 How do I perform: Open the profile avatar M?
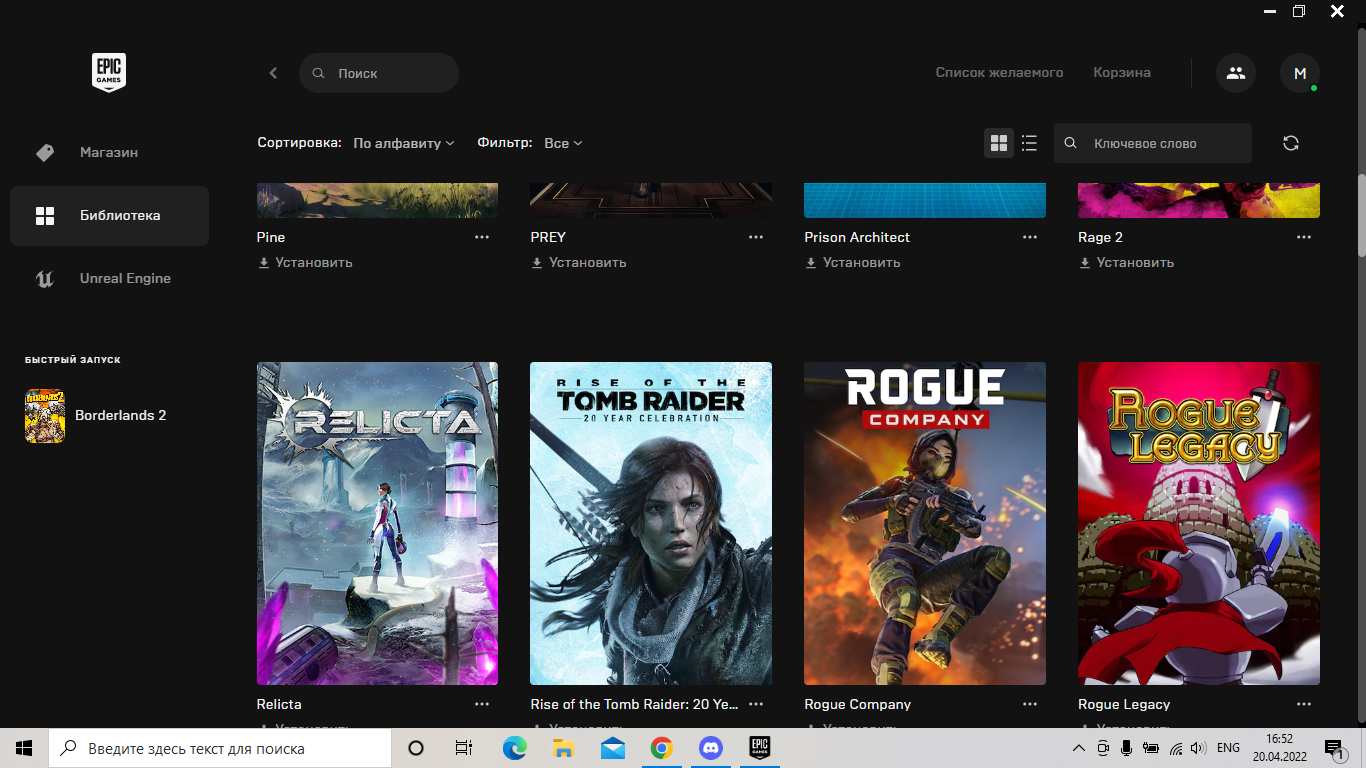tap(1300, 73)
